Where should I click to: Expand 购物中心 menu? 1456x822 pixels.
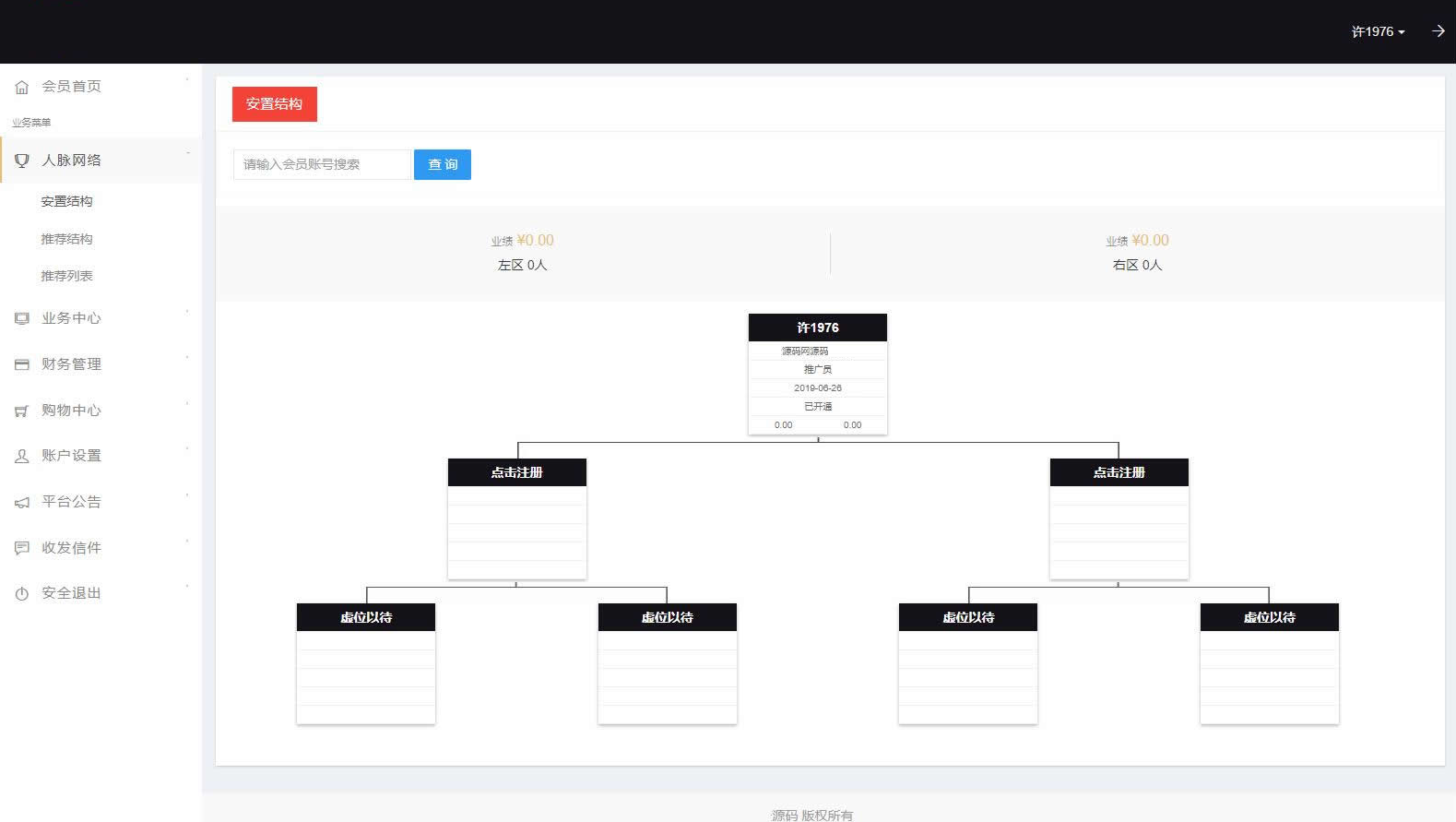coord(101,411)
